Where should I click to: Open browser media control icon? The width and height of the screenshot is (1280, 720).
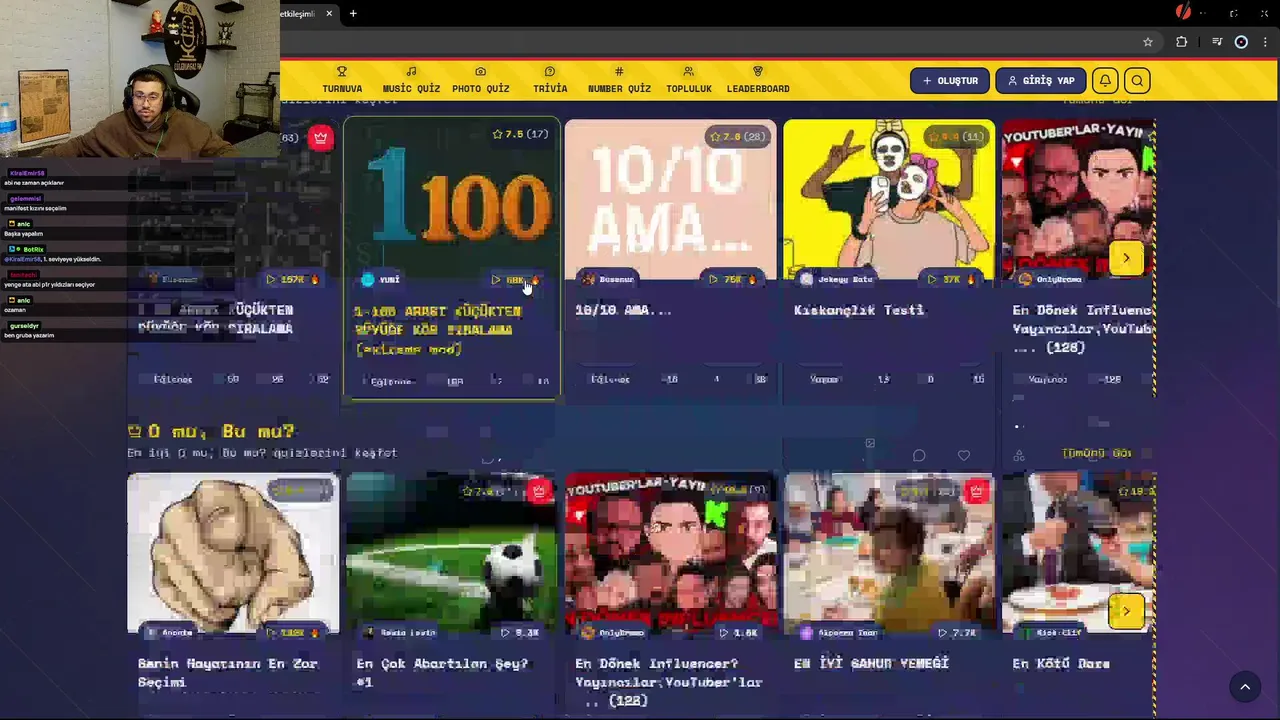pos(1217,42)
